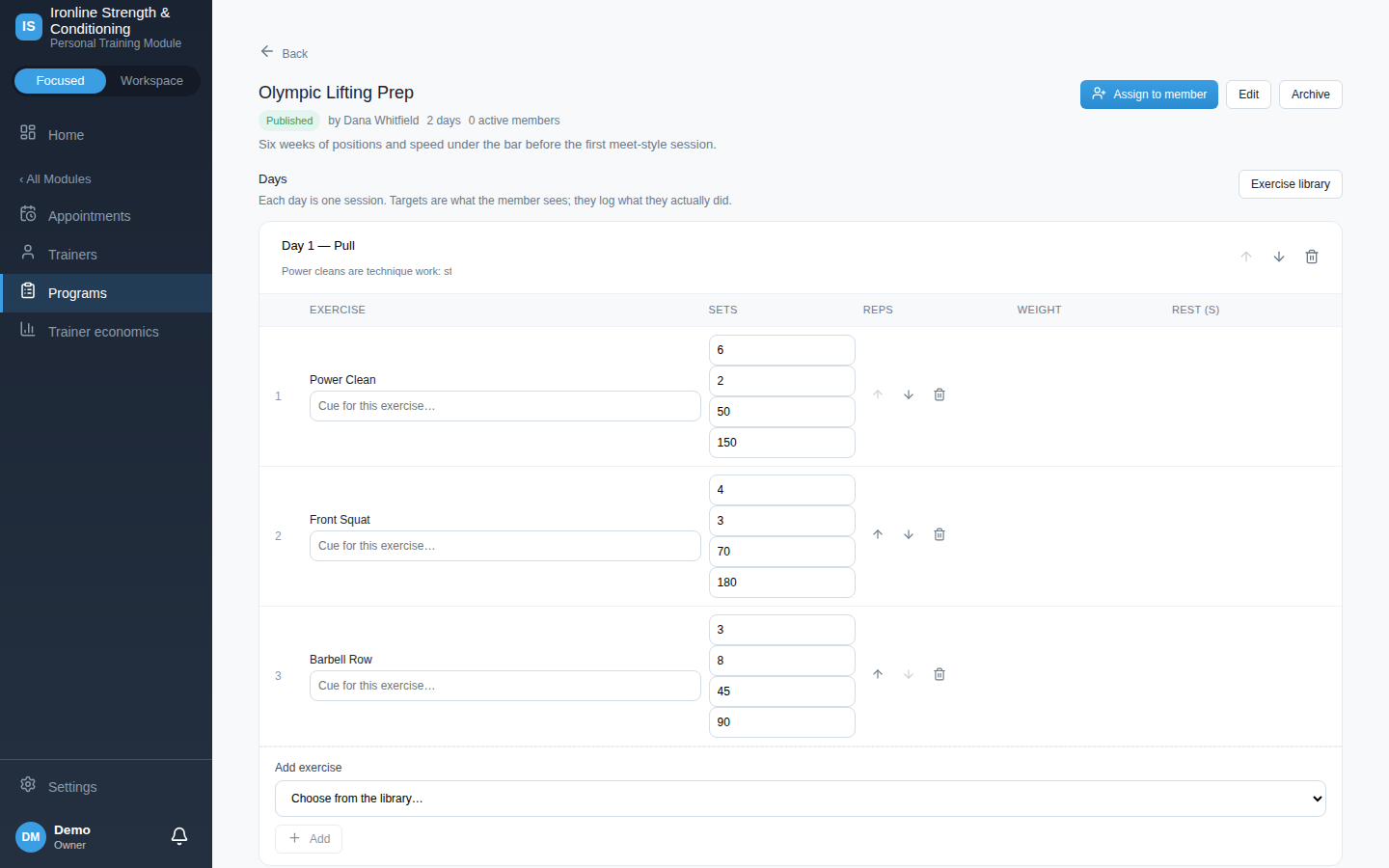This screenshot has width=1389, height=868.
Task: Remove the Front Squat exercise
Action: click(940, 534)
